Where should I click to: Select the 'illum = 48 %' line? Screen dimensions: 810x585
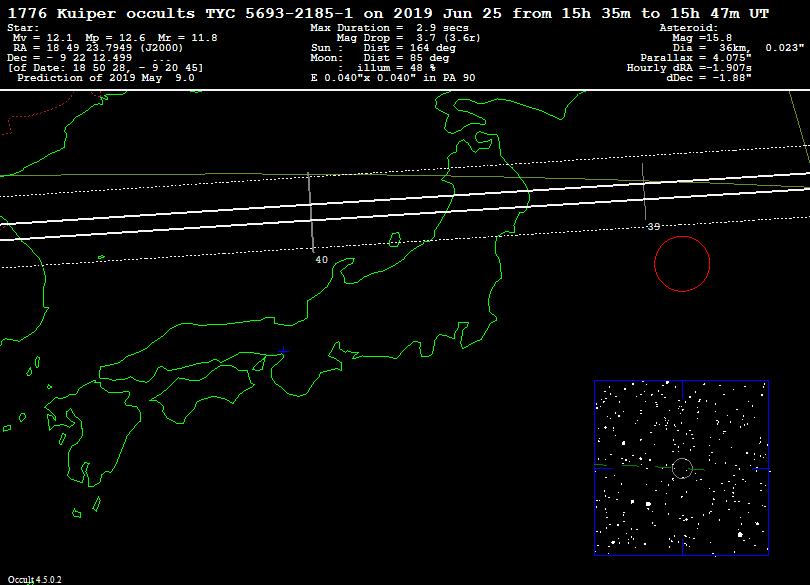click(395, 68)
